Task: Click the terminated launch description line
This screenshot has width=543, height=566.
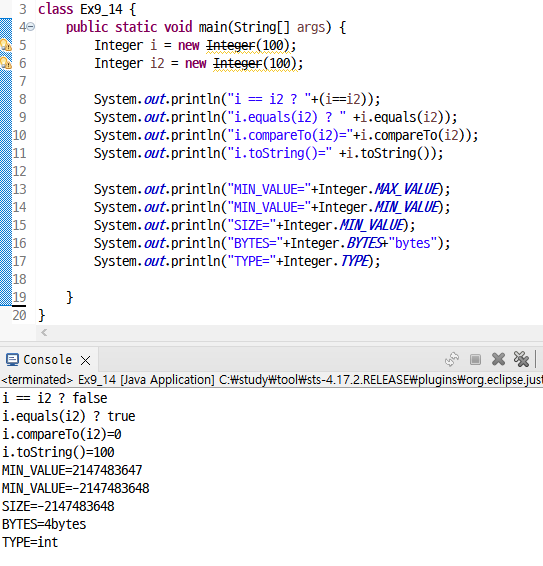Action: [272, 380]
